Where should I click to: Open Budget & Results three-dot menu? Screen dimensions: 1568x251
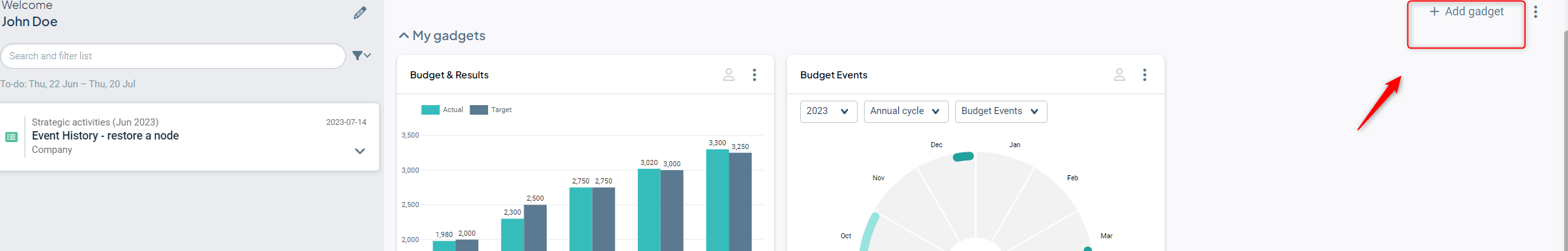[754, 75]
